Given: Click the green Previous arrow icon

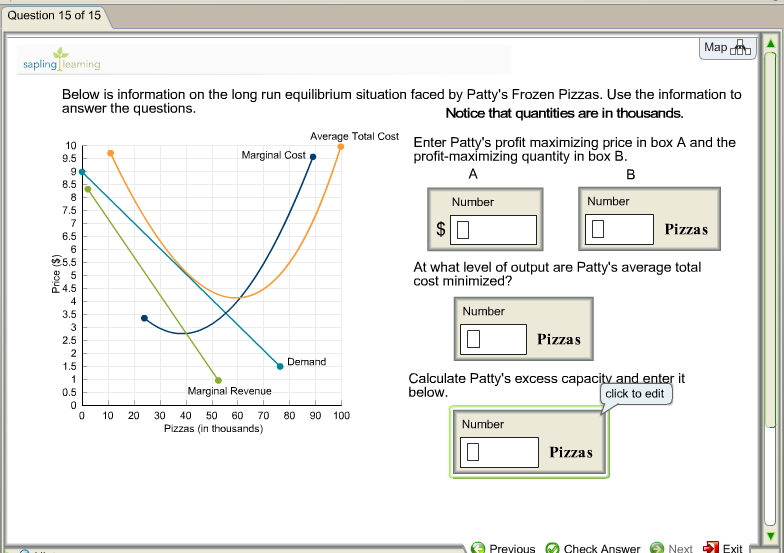Looking at the screenshot, I should 478,547.
